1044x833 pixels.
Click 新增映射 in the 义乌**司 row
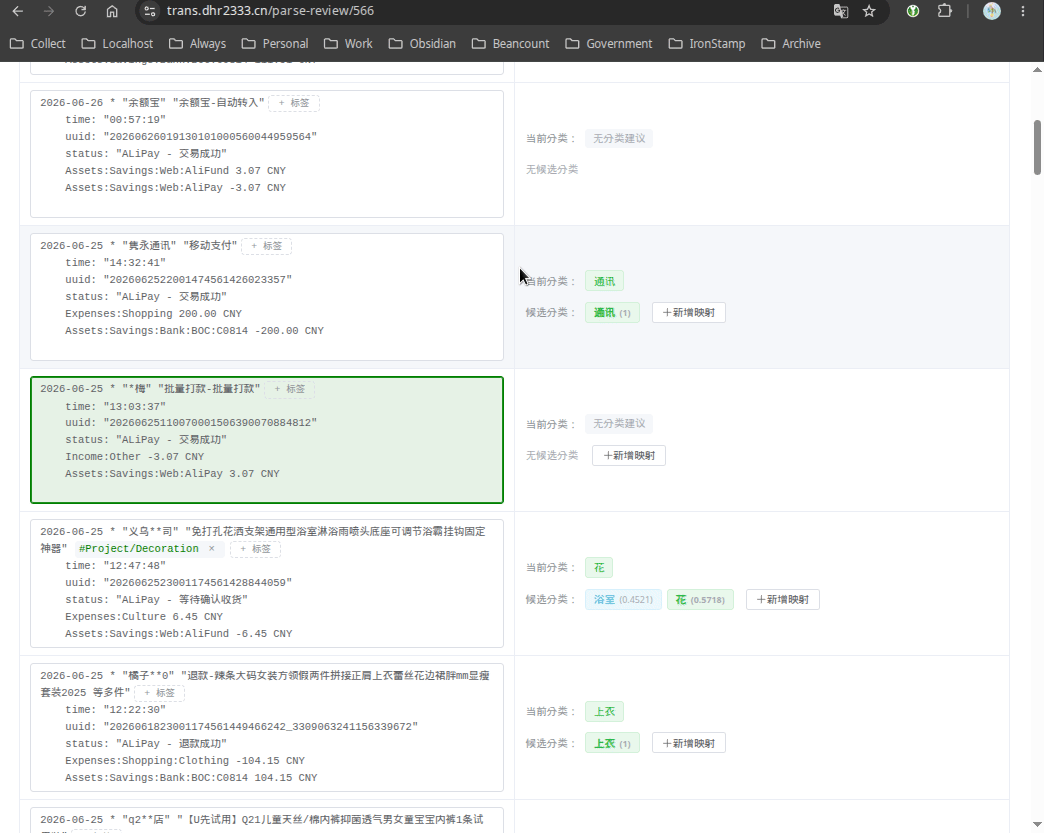point(783,599)
